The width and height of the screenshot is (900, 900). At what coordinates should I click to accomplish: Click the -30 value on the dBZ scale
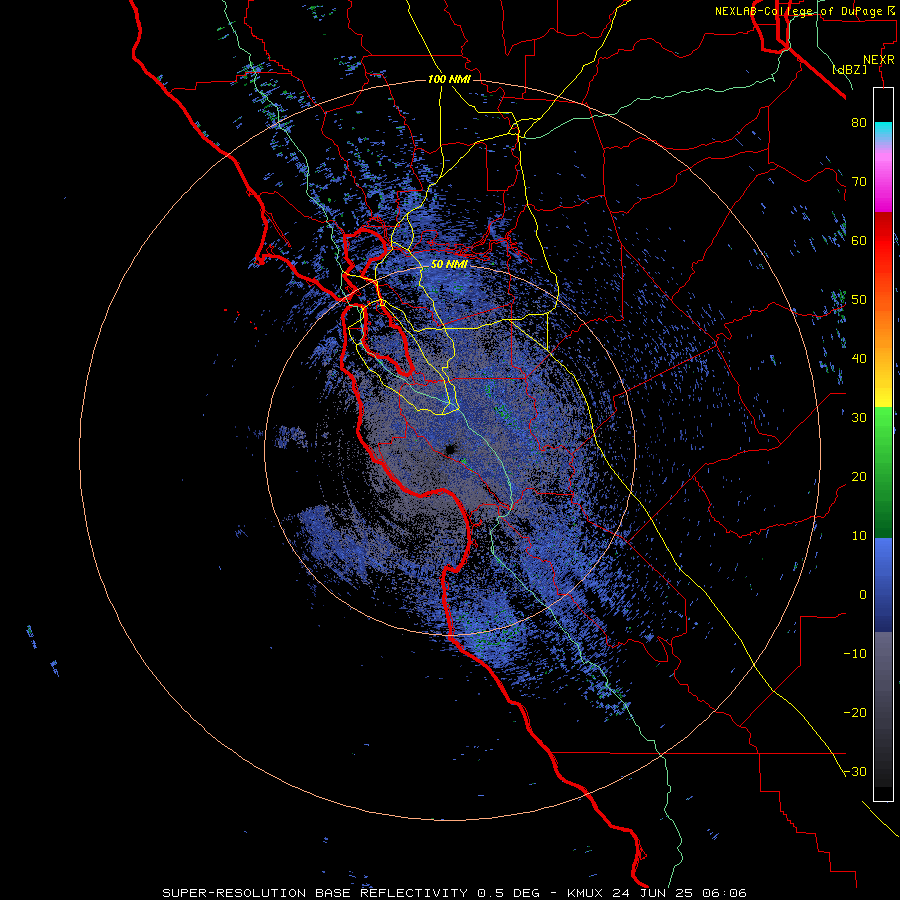855,771
